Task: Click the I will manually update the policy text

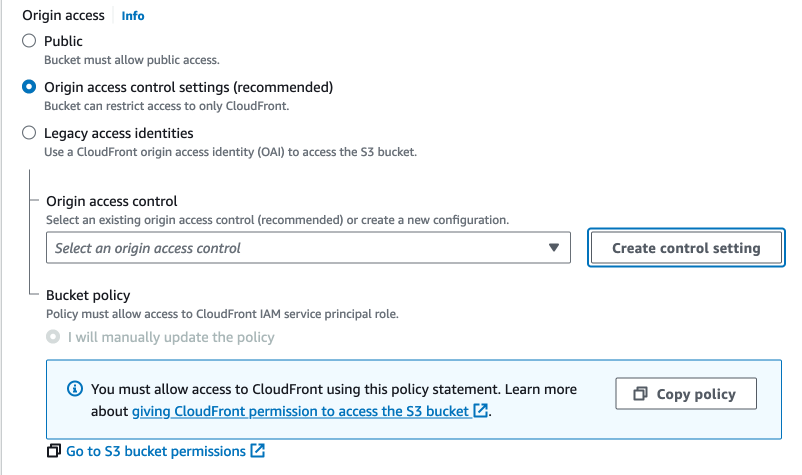Action: 171,337
